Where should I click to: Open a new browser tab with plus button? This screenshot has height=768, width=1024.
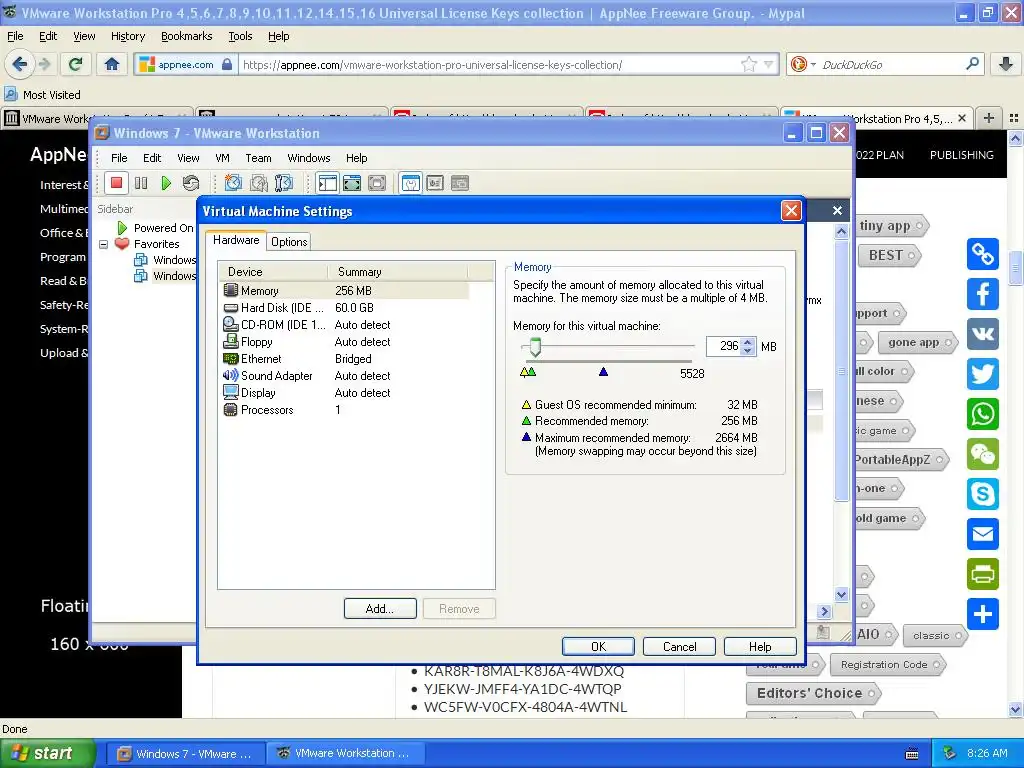[989, 118]
